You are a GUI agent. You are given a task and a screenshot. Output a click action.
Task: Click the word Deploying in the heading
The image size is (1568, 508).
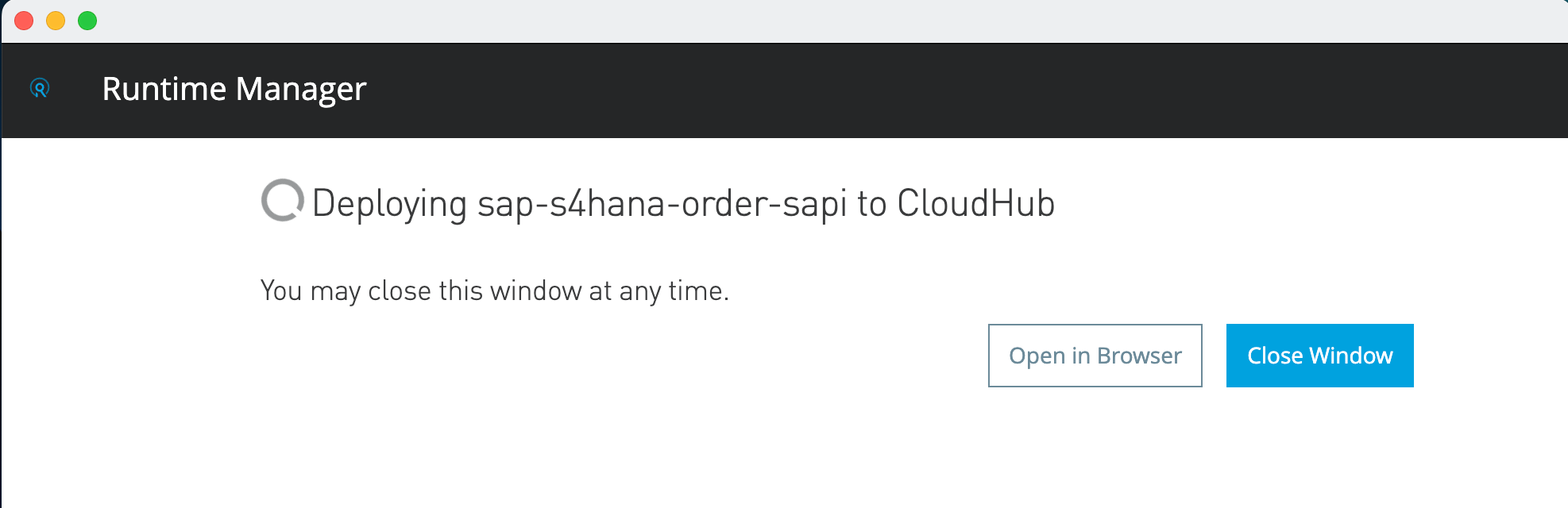pyautogui.click(x=389, y=204)
